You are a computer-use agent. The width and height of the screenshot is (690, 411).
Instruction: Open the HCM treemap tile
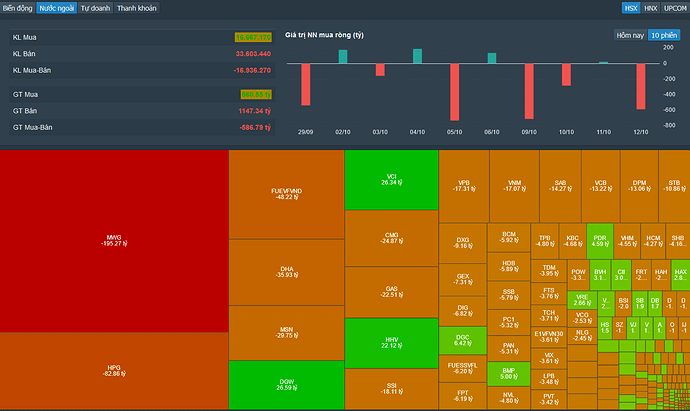point(653,241)
